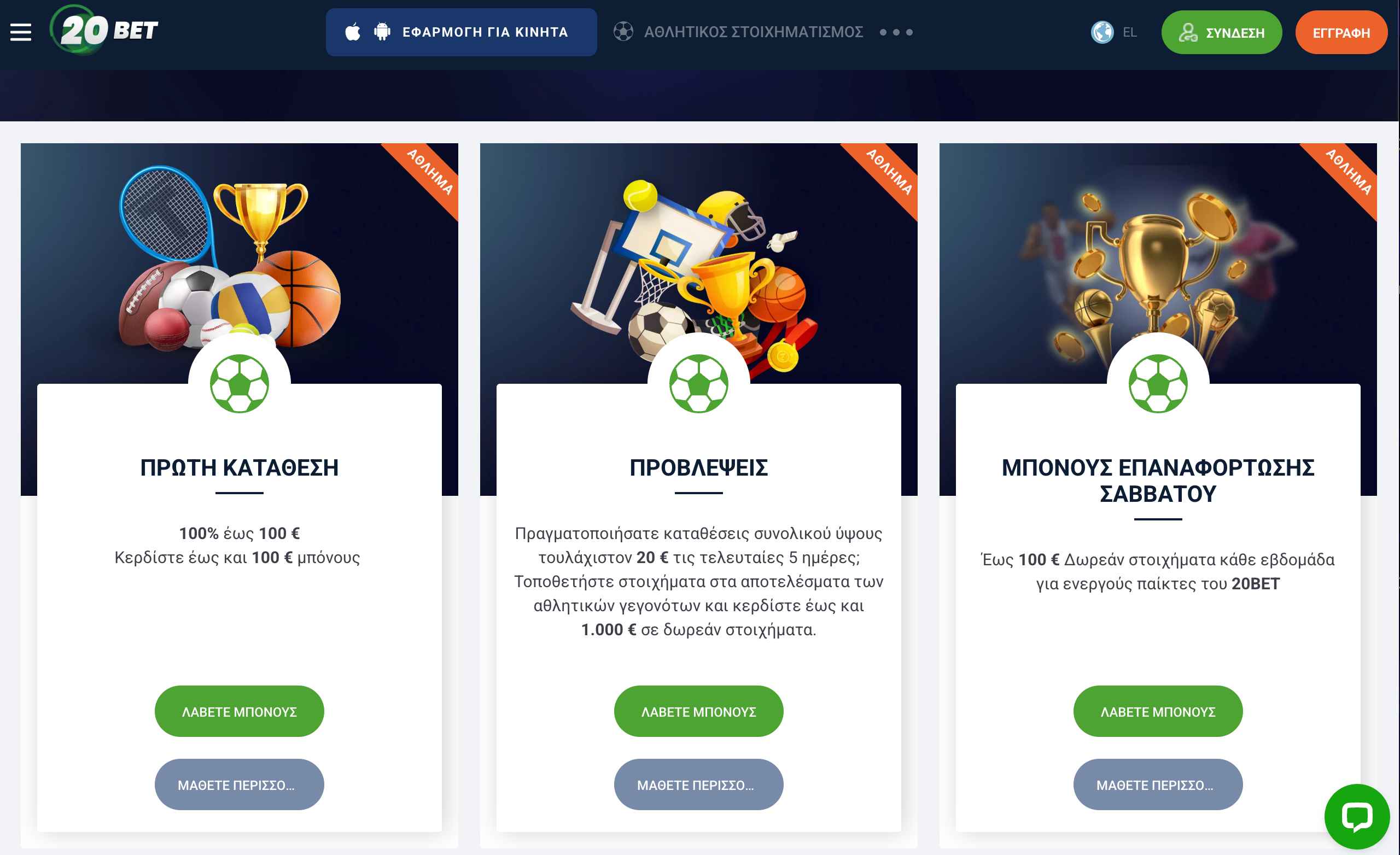Click the trophy-and-coins promo image

(x=1158, y=264)
